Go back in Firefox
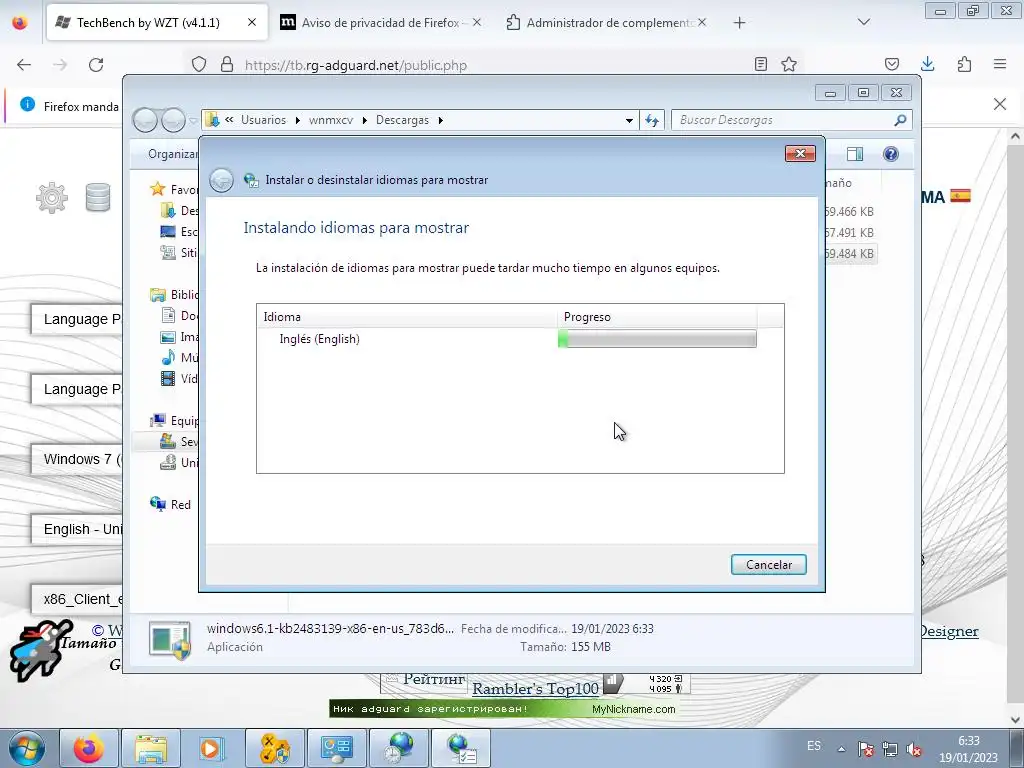The height and width of the screenshot is (768, 1024). coord(24,65)
